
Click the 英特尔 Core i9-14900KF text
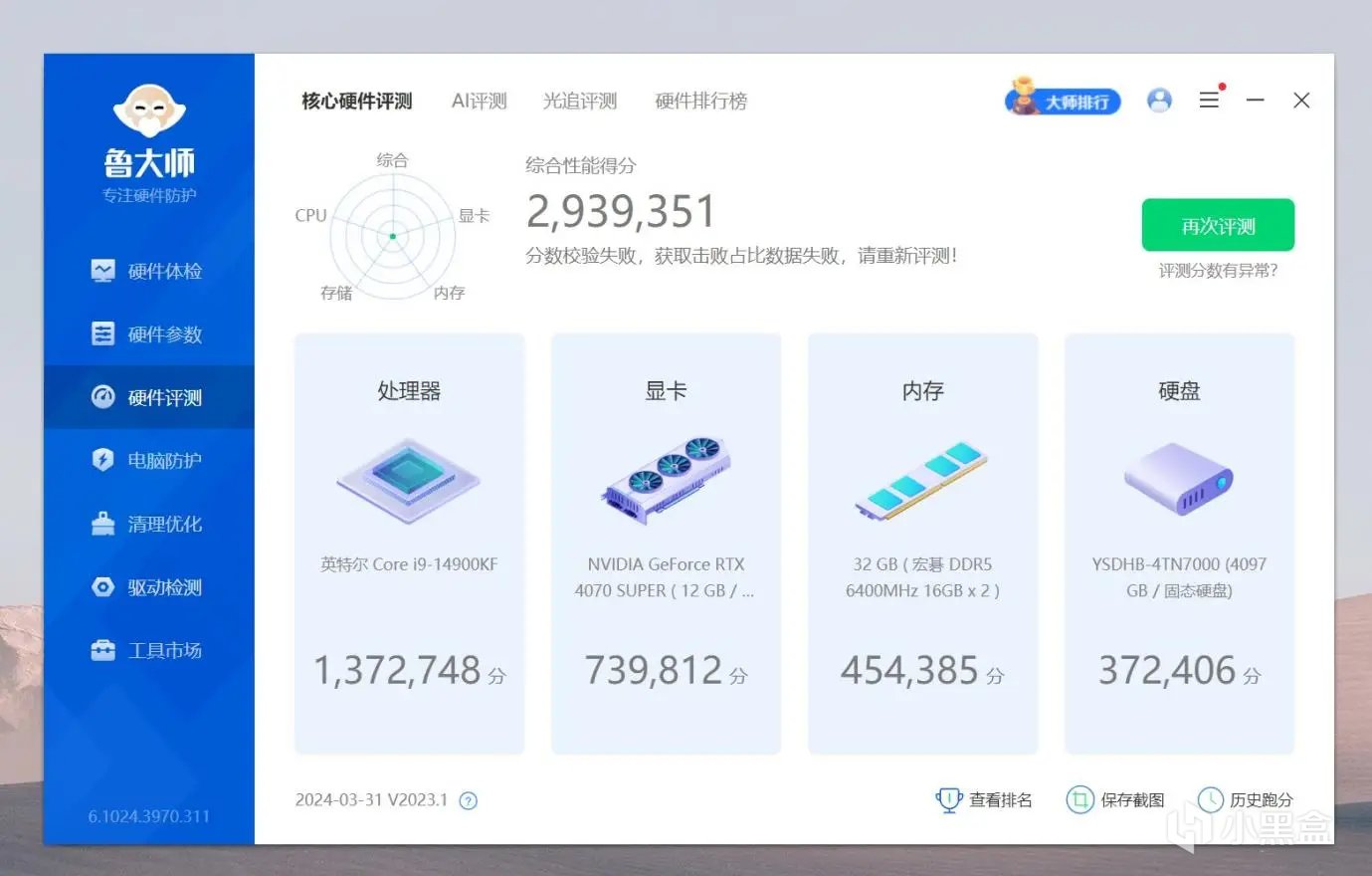click(x=409, y=564)
